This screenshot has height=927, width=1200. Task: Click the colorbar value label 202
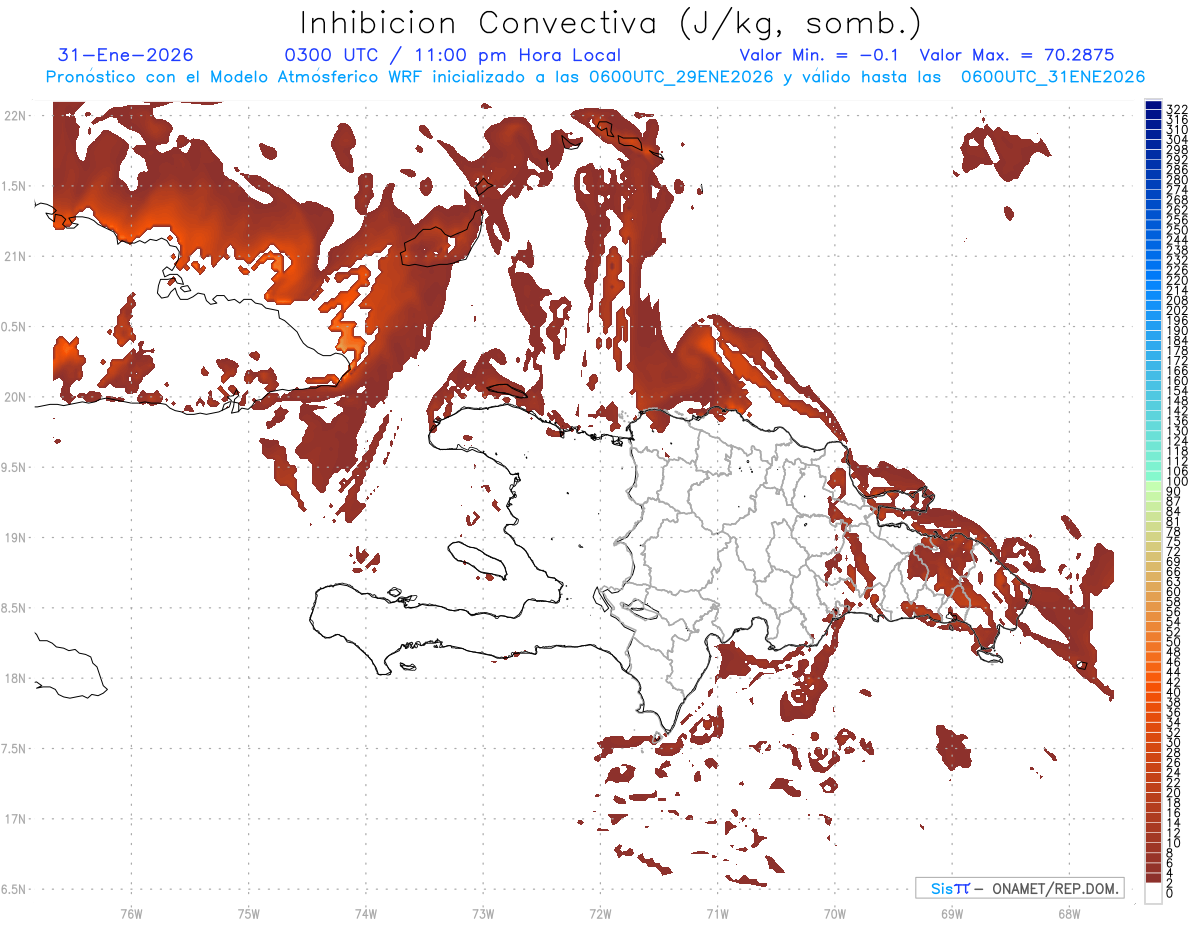tap(1176, 310)
